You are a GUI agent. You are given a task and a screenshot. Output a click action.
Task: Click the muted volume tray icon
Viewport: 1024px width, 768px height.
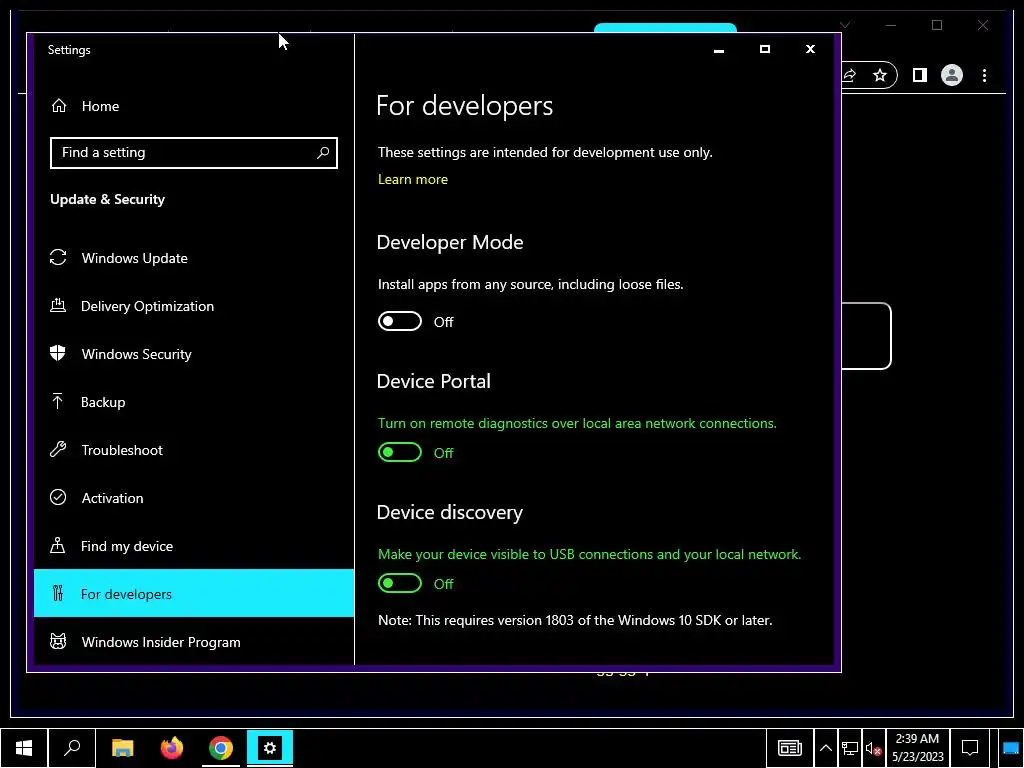click(873, 748)
